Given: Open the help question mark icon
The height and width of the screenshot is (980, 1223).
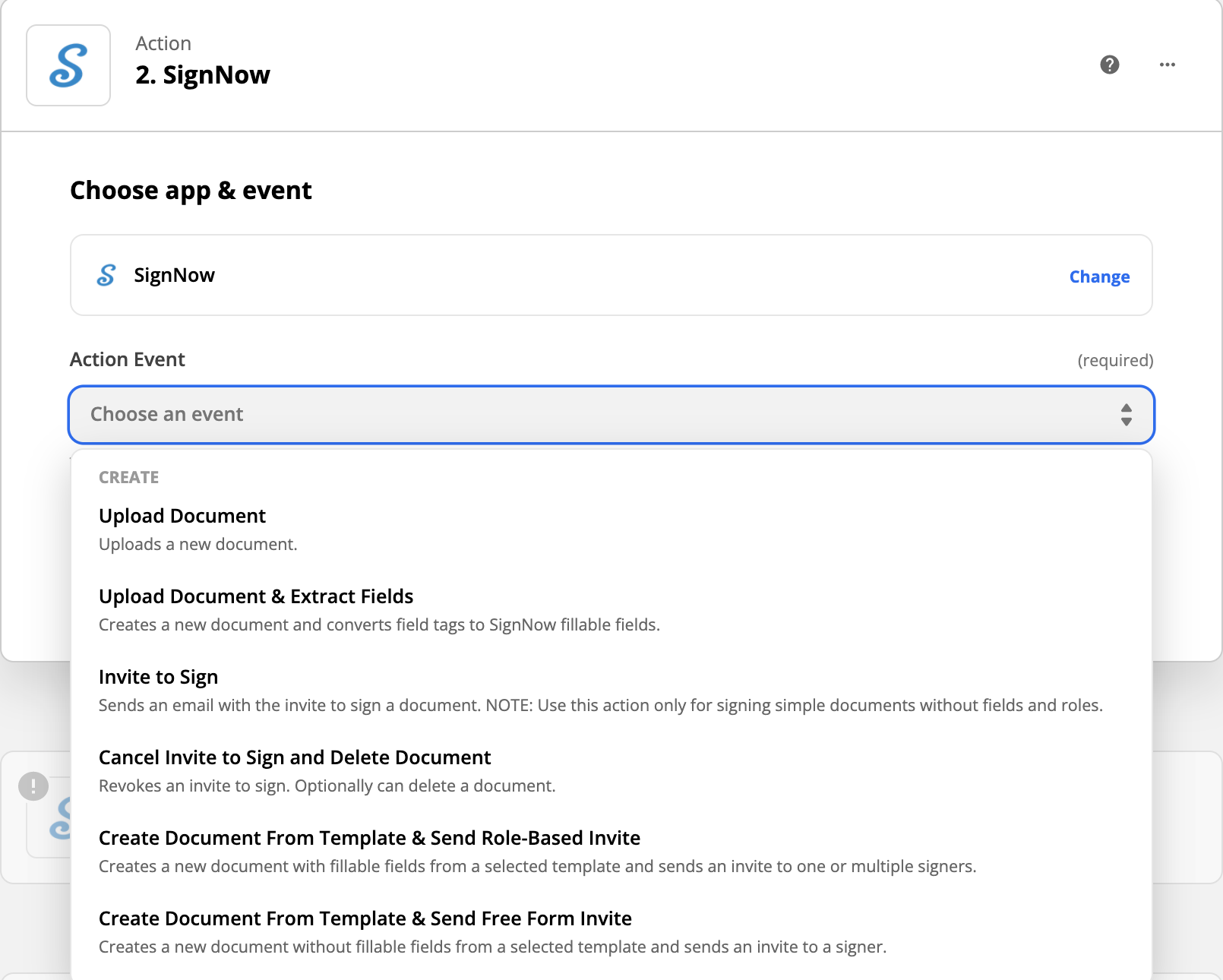Looking at the screenshot, I should tap(1109, 65).
